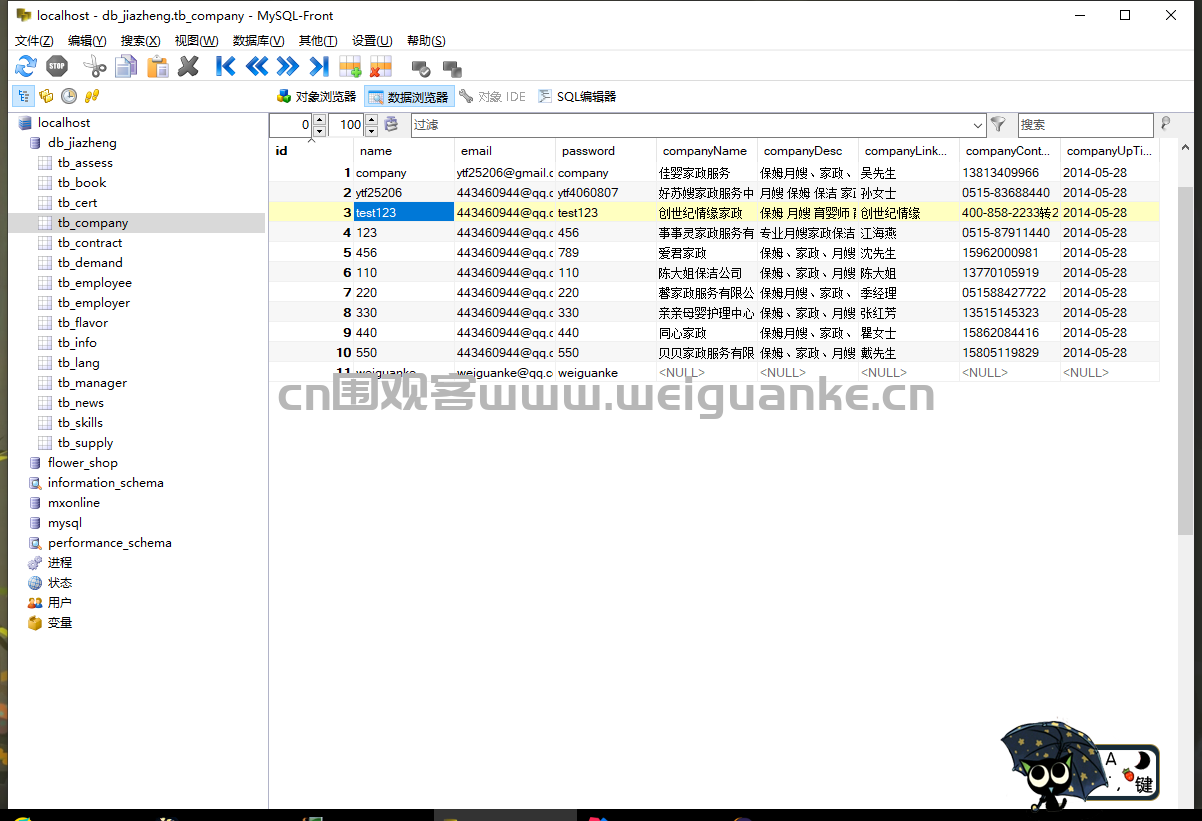Image resolution: width=1202 pixels, height=821 pixels.
Task: Click into the 搜索 search field
Action: pos(1084,125)
